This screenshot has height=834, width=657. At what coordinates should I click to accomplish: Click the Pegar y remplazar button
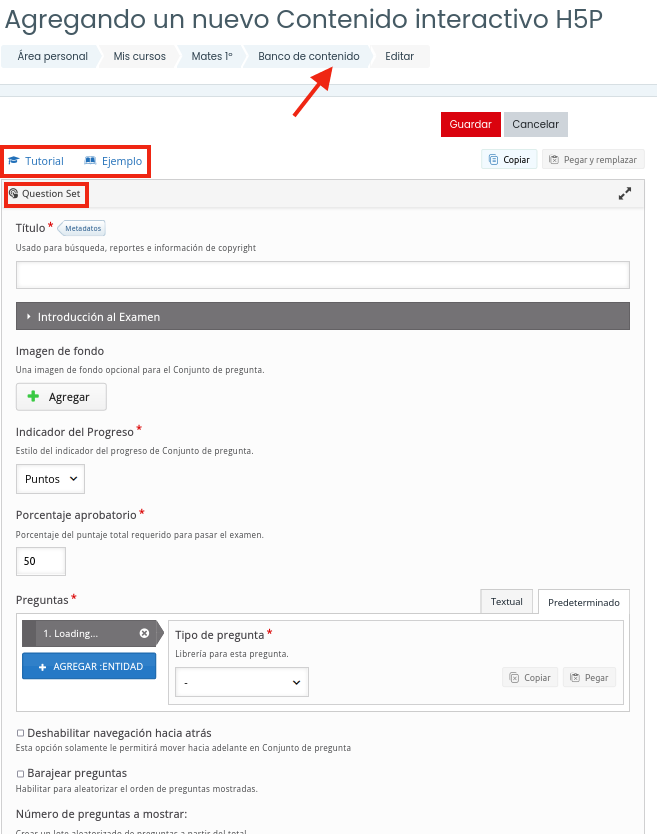pos(593,160)
